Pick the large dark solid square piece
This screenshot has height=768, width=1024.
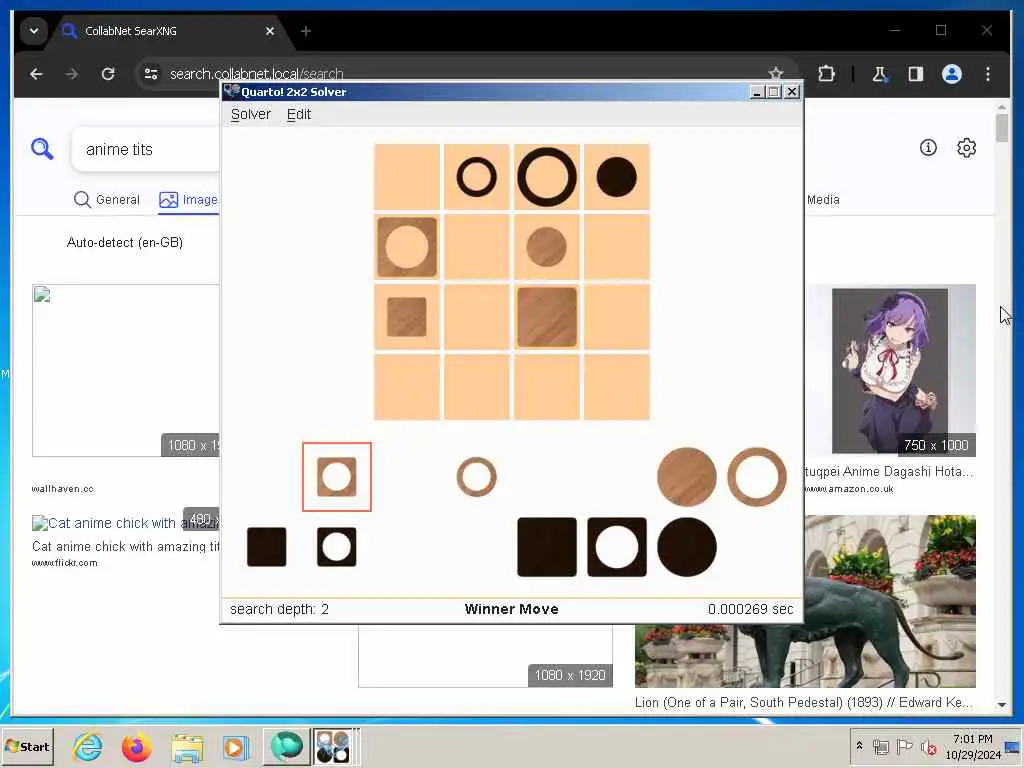[547, 547]
